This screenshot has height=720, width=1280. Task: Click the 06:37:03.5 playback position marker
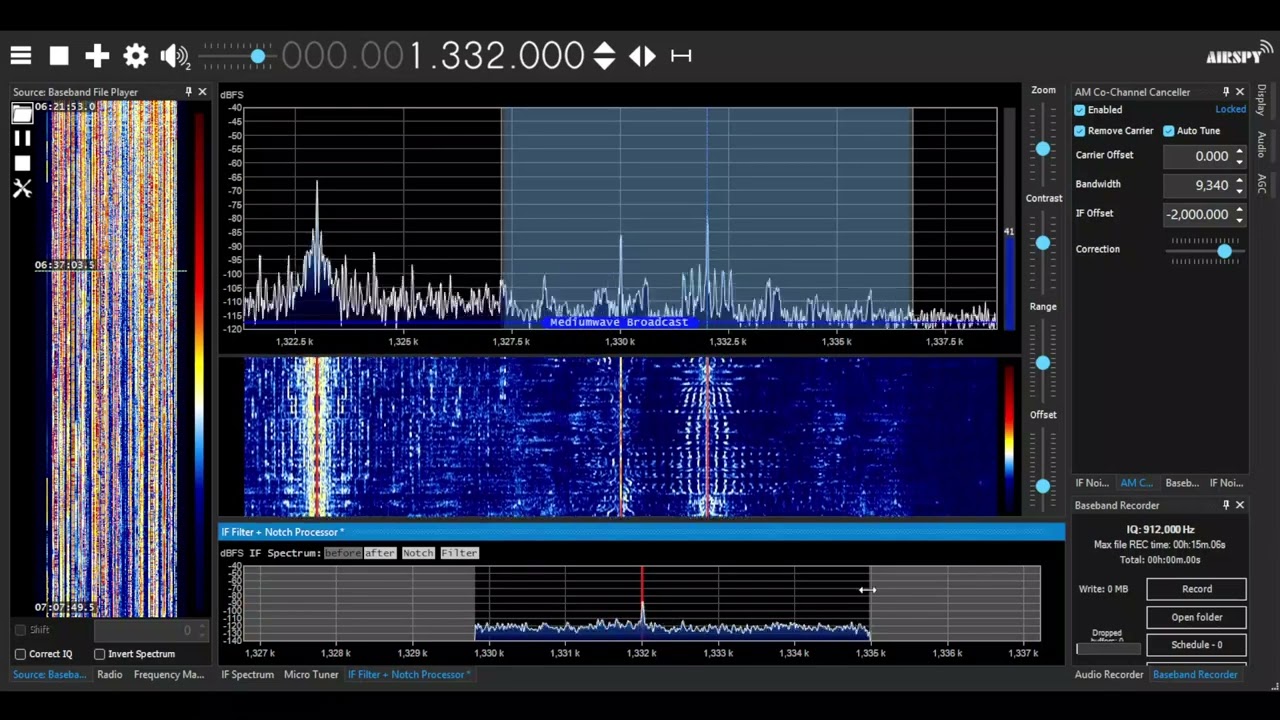click(x=65, y=265)
